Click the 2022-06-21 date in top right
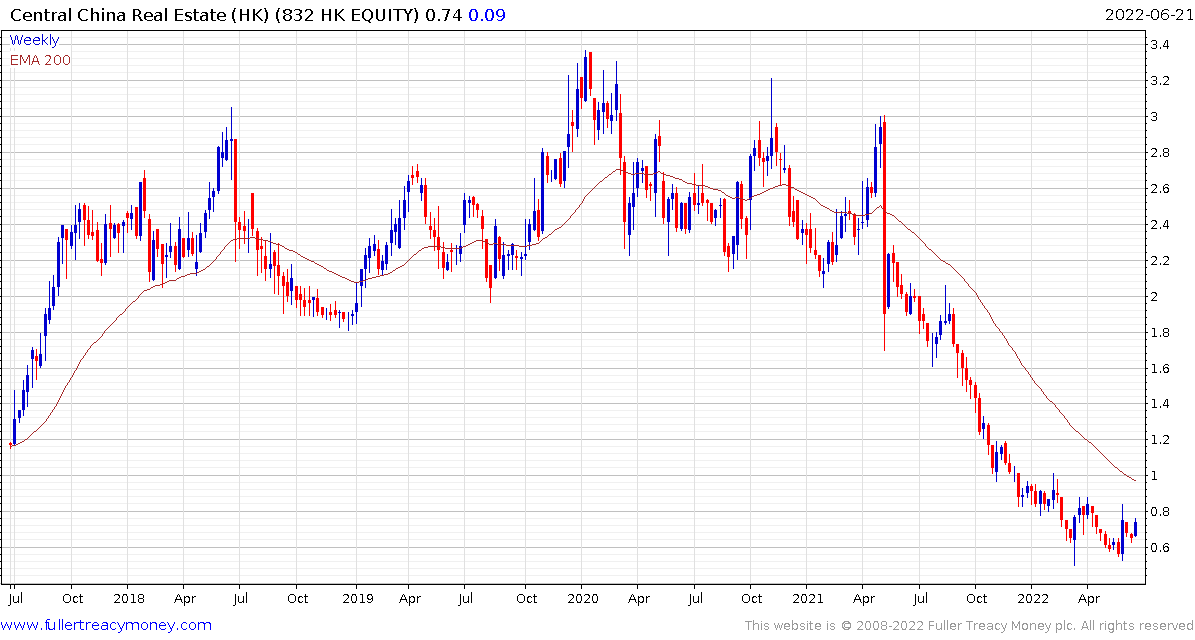 tap(1147, 15)
